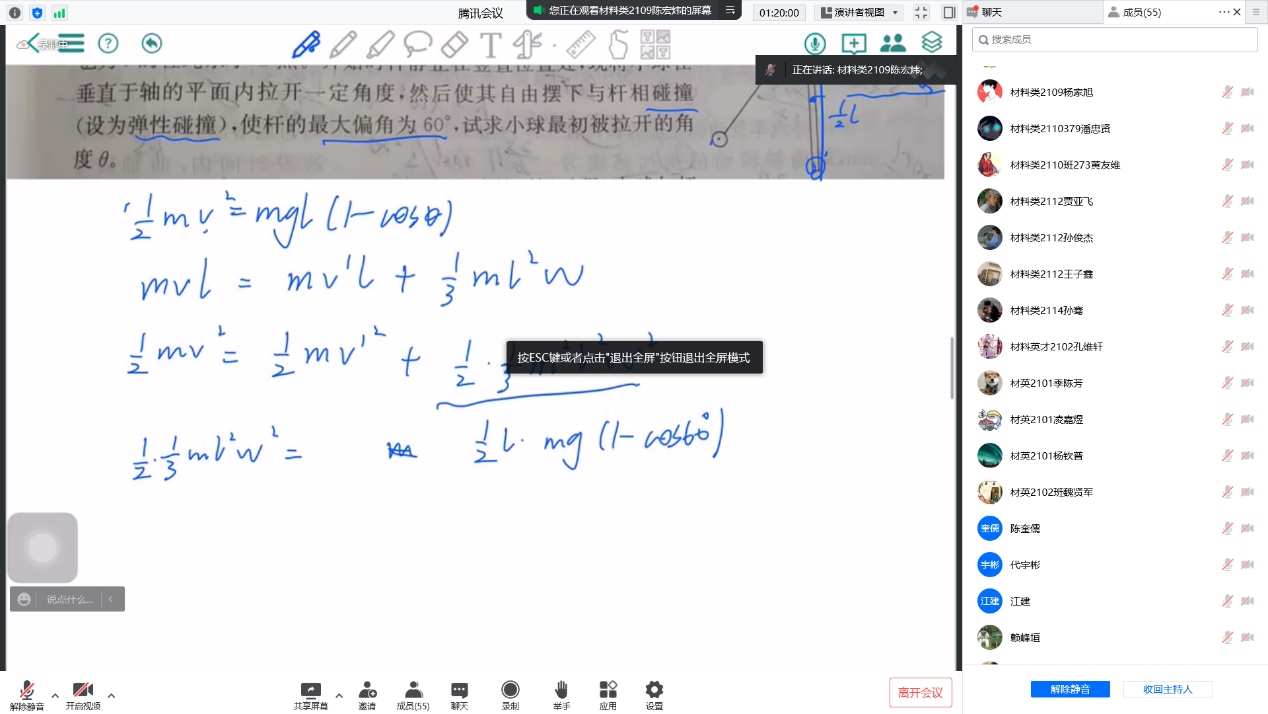Click the 搜索成员 search field
Screen dimensions: 1268x714
point(1120,40)
